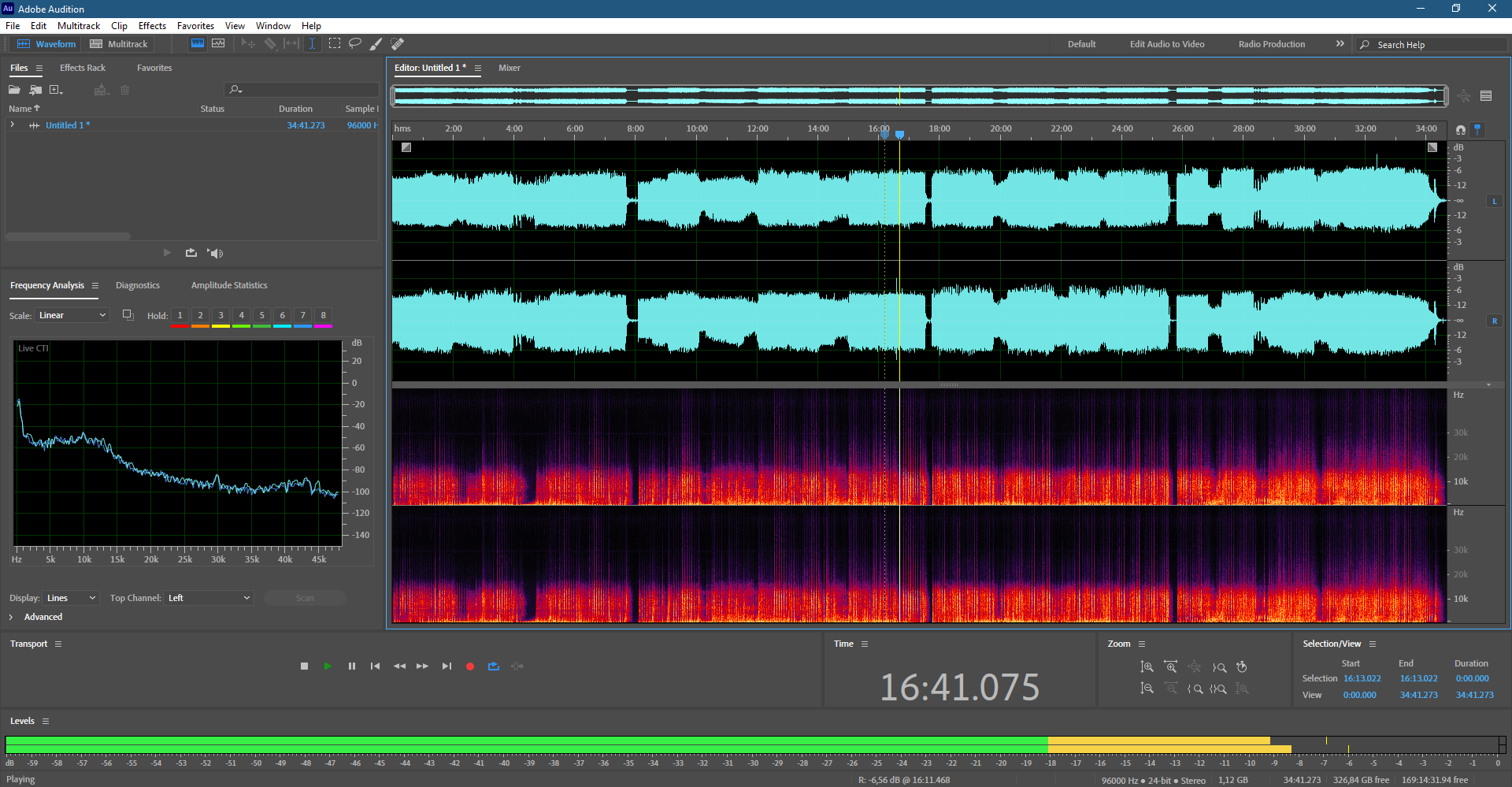Switch to the Amplitude Statistics tab
1512x787 pixels.
pos(229,285)
